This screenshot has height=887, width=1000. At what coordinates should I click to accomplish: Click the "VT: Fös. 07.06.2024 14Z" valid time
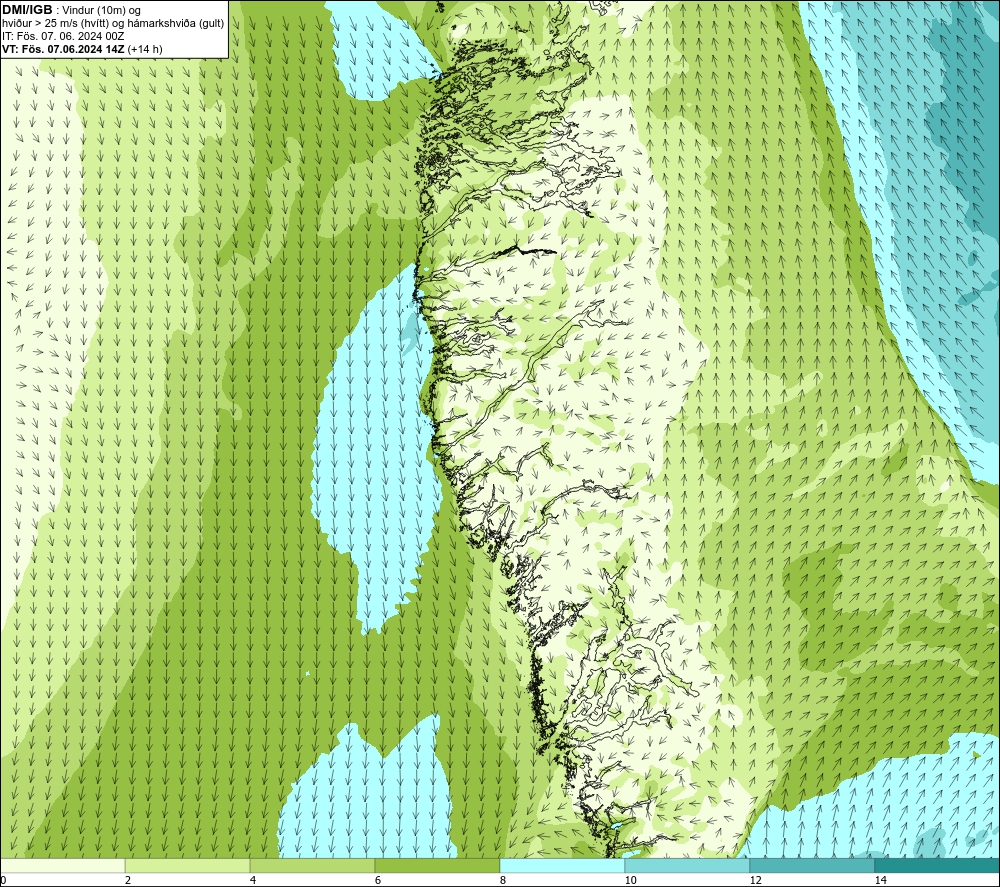[63, 49]
